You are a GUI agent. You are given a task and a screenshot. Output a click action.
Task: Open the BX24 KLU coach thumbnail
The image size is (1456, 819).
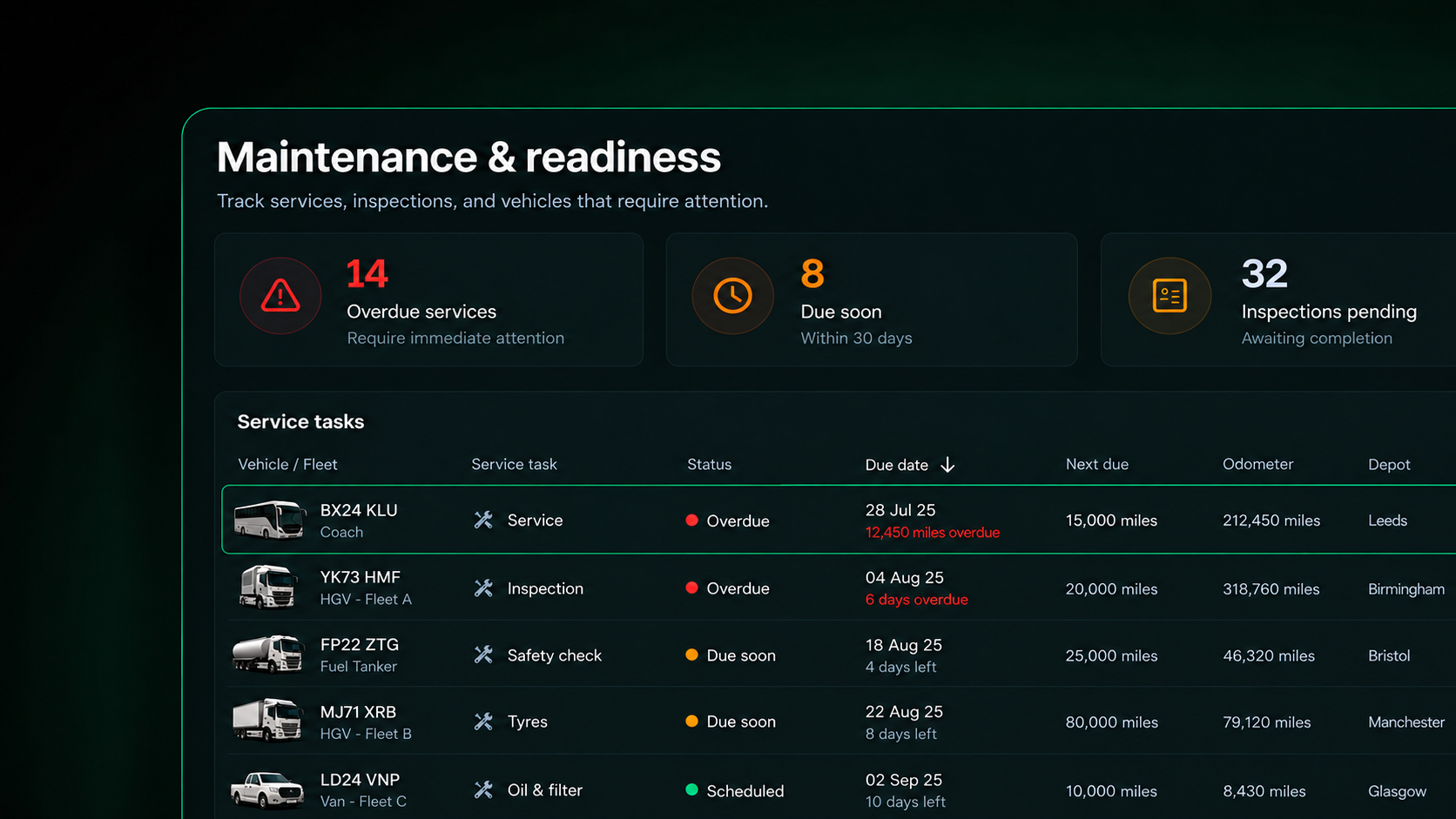coord(269,520)
